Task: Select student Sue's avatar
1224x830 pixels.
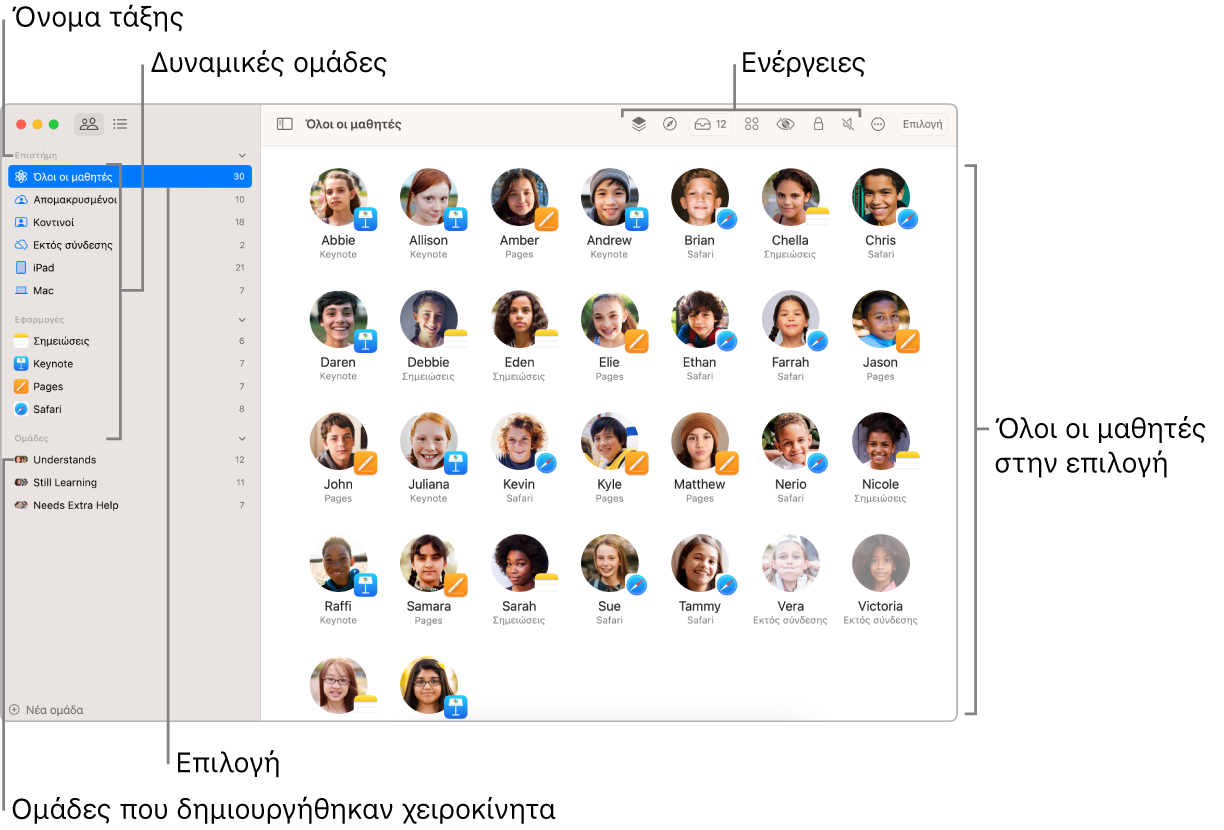Action: 610,563
